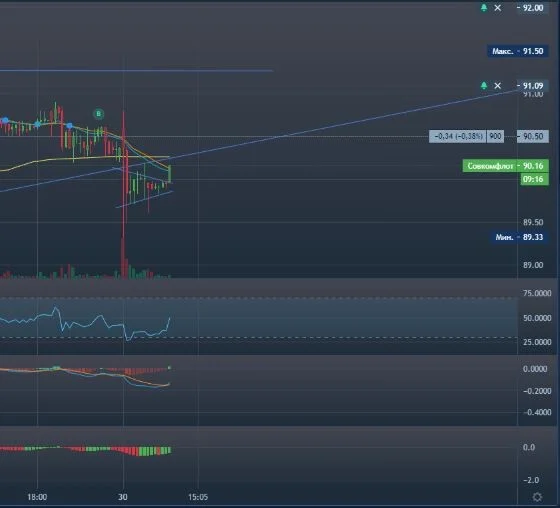Select the Мин. 89.33 price label
This screenshot has width=560, height=508.
pyautogui.click(x=519, y=237)
